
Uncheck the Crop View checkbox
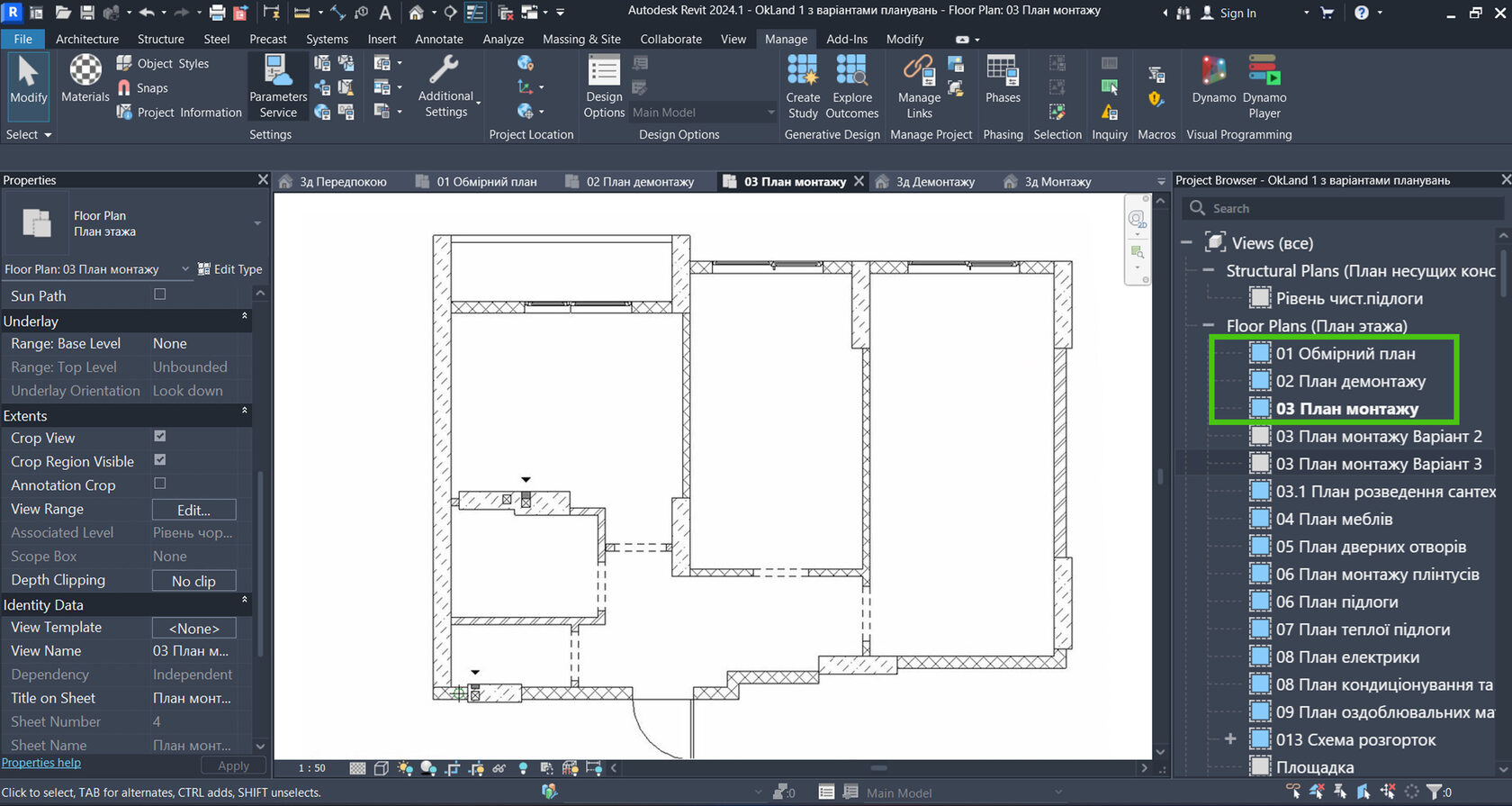pos(160,437)
